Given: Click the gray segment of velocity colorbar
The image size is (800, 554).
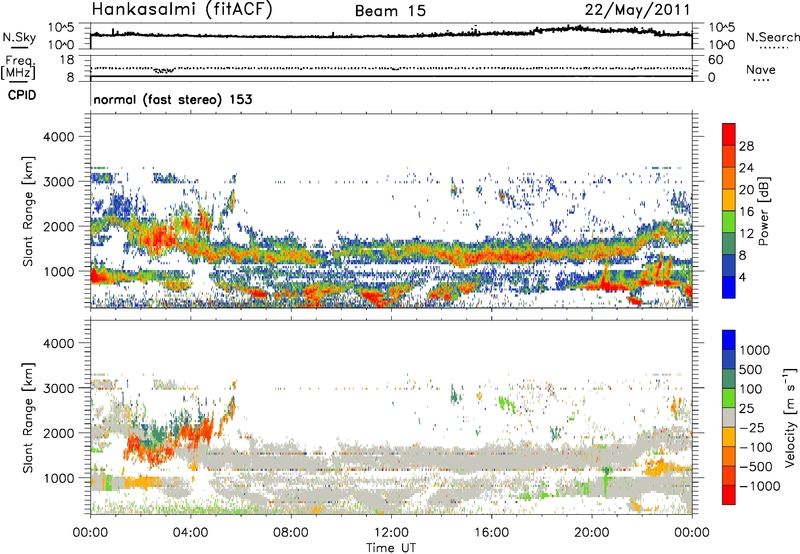Looking at the screenshot, I should [x=729, y=417].
